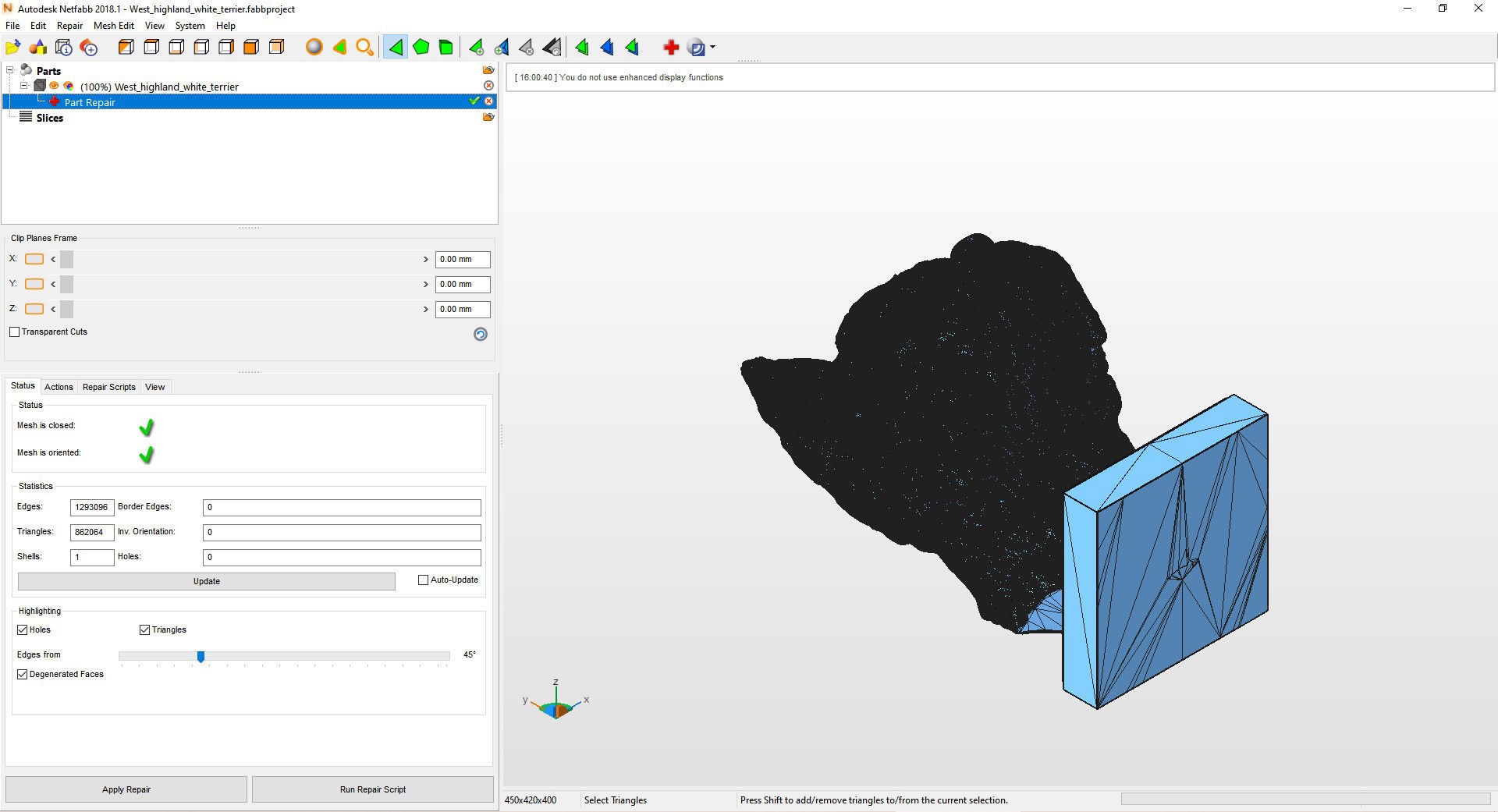
Task: Click the gray sphere toolbar icon
Action: pyautogui.click(x=314, y=48)
